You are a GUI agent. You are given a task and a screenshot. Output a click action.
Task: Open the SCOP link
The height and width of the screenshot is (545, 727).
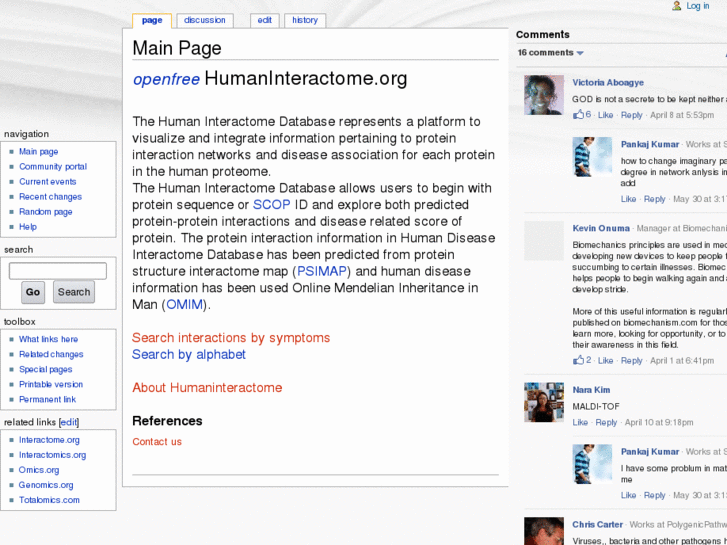271,205
